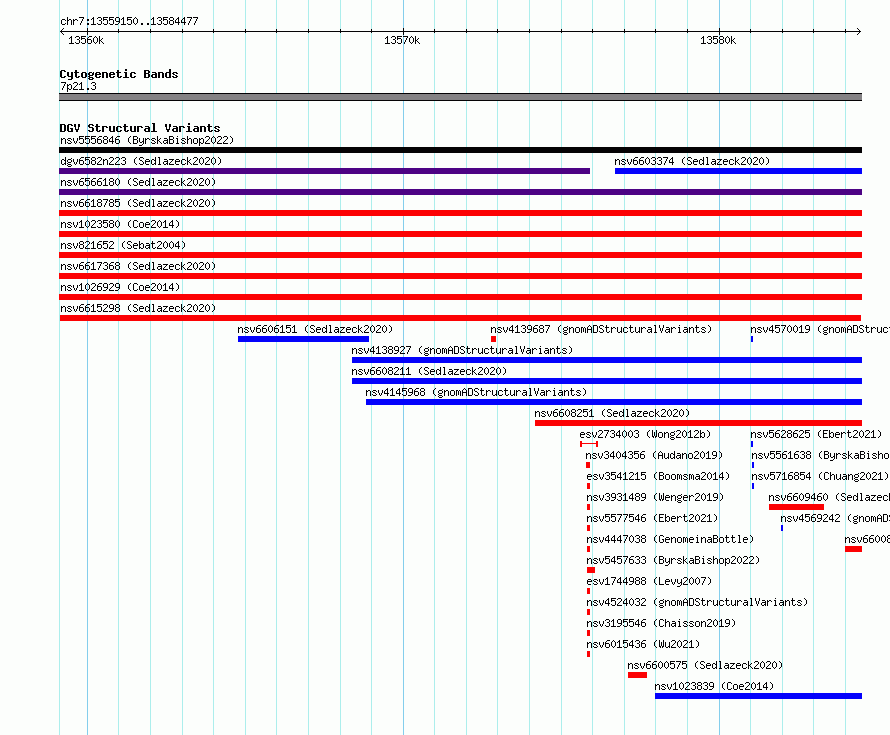
Task: Click the red bar under nsv6608251
Action: tap(698, 423)
